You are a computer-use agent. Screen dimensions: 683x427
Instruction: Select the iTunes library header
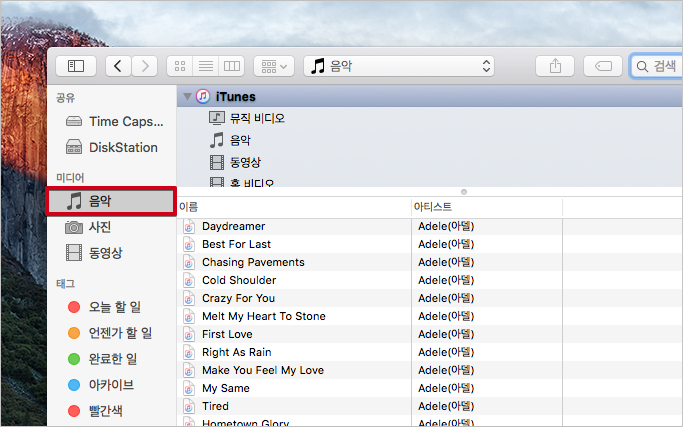coord(429,96)
